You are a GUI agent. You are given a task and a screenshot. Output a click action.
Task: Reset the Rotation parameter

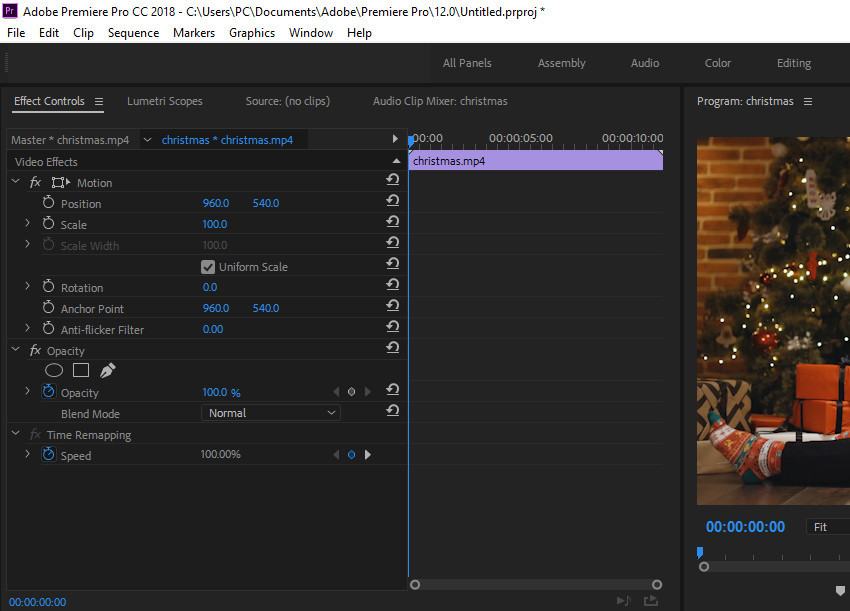[392, 285]
